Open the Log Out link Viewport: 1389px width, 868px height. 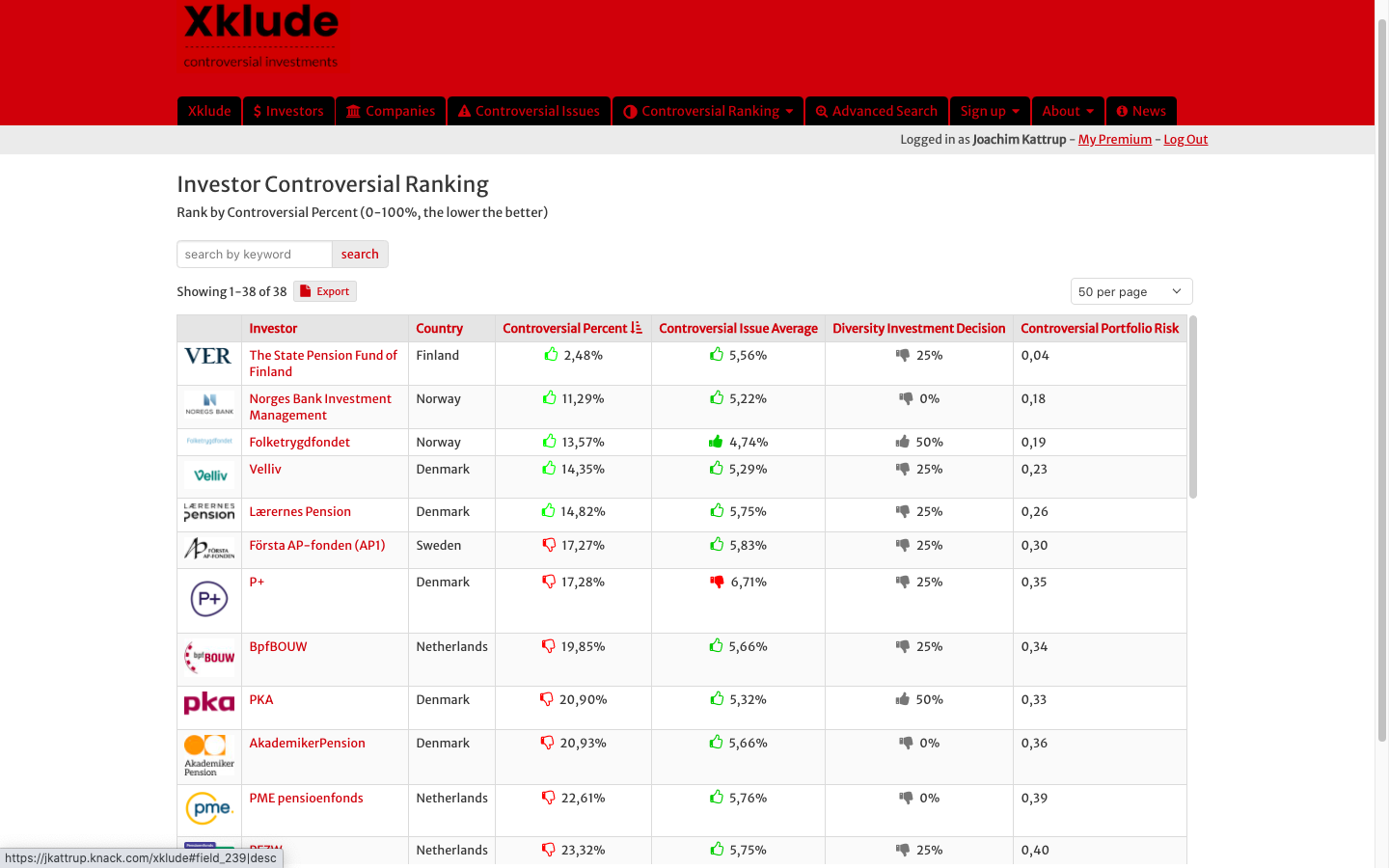[1185, 140]
